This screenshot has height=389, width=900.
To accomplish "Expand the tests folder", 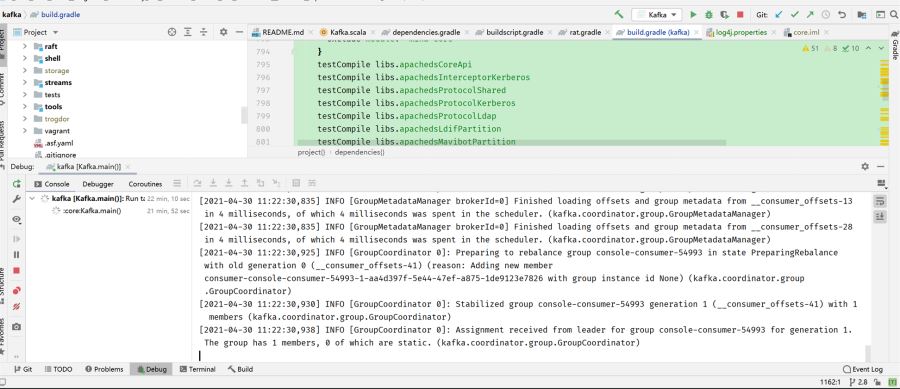I will pos(25,95).
